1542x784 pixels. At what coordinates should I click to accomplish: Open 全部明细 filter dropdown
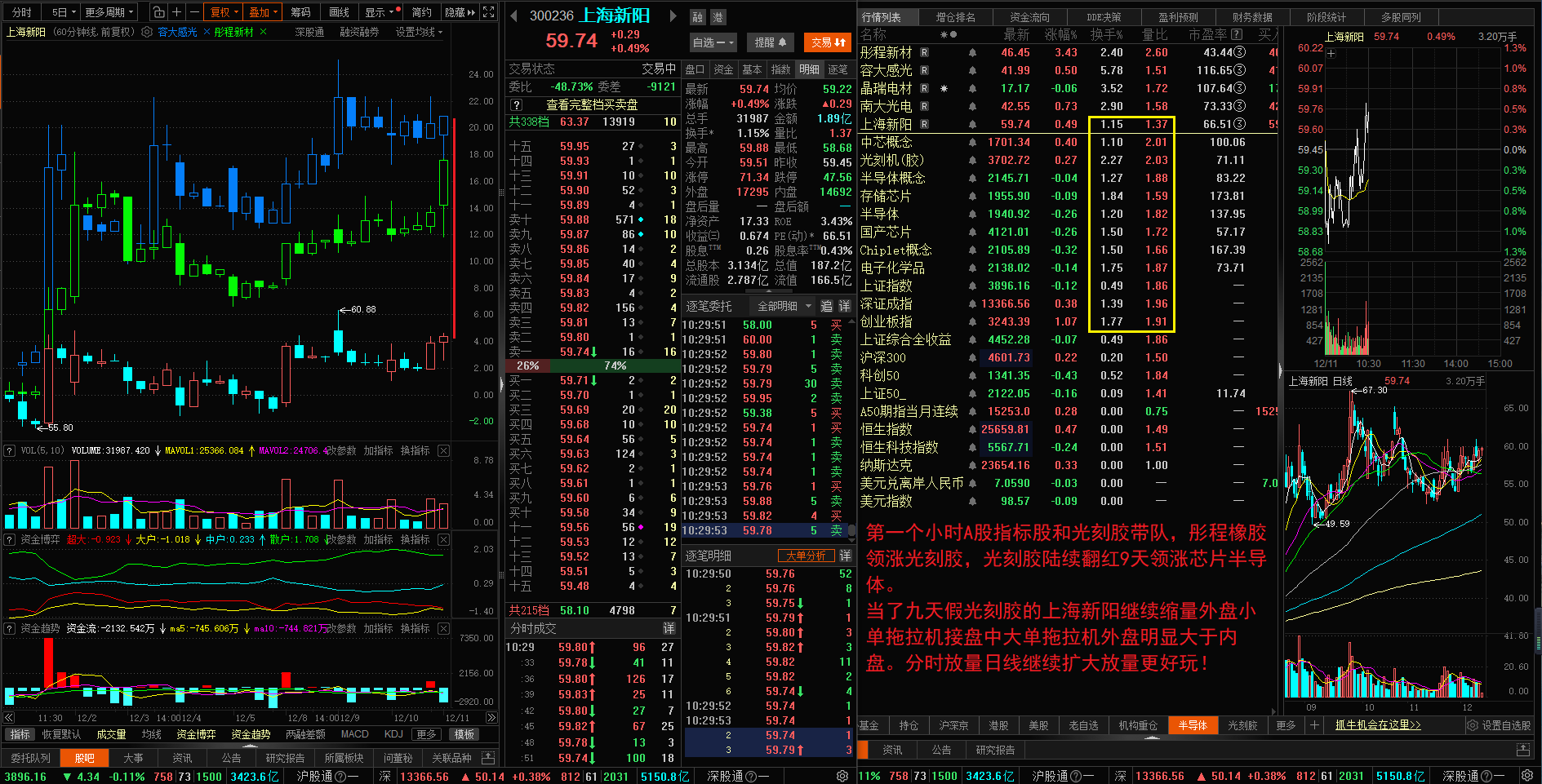click(x=784, y=306)
